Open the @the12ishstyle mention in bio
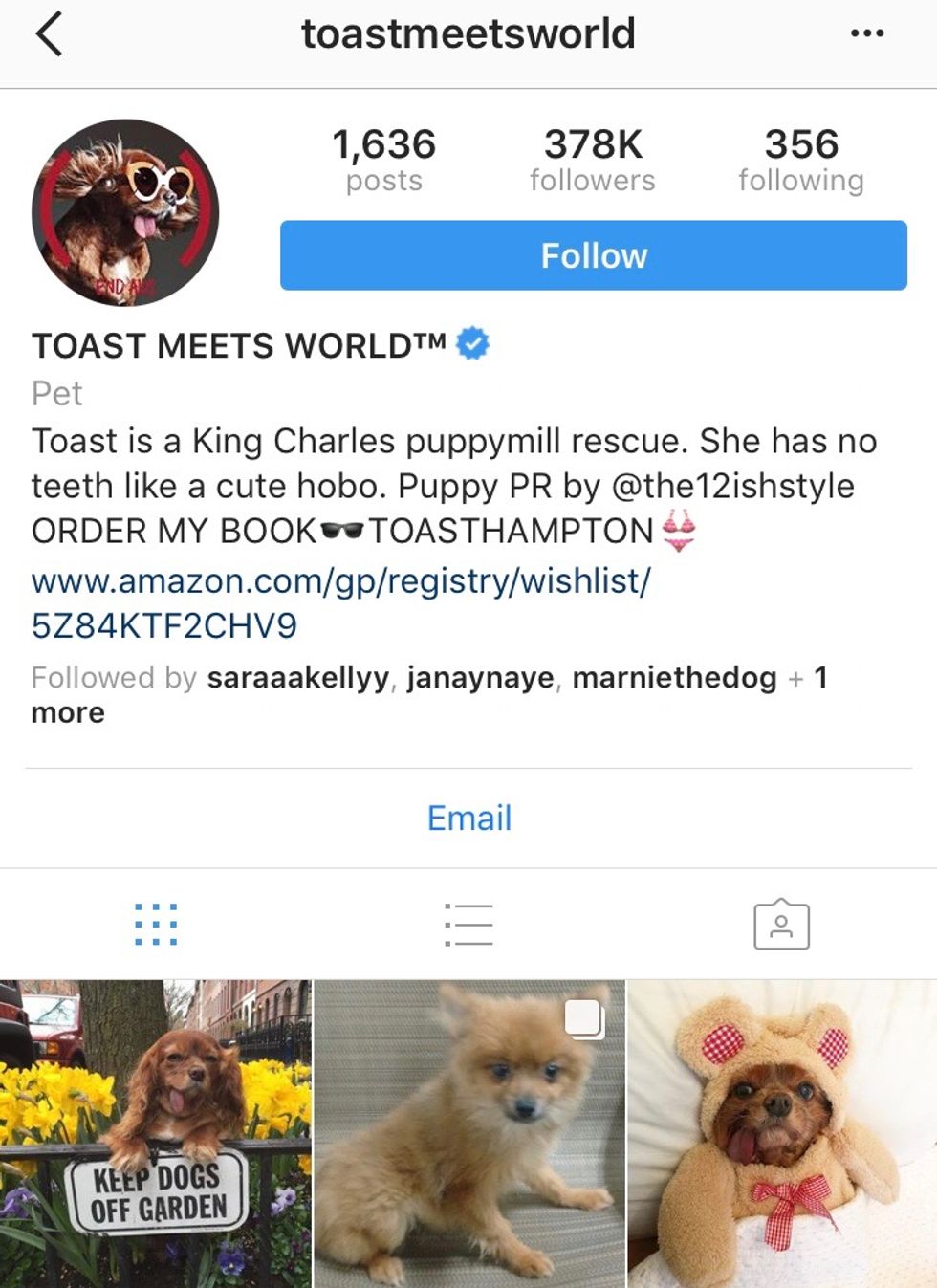Screen dimensions: 937x1288 [x=732, y=486]
